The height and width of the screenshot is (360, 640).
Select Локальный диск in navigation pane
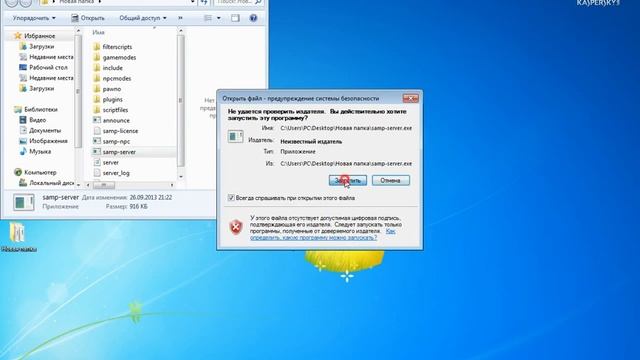(x=51, y=183)
